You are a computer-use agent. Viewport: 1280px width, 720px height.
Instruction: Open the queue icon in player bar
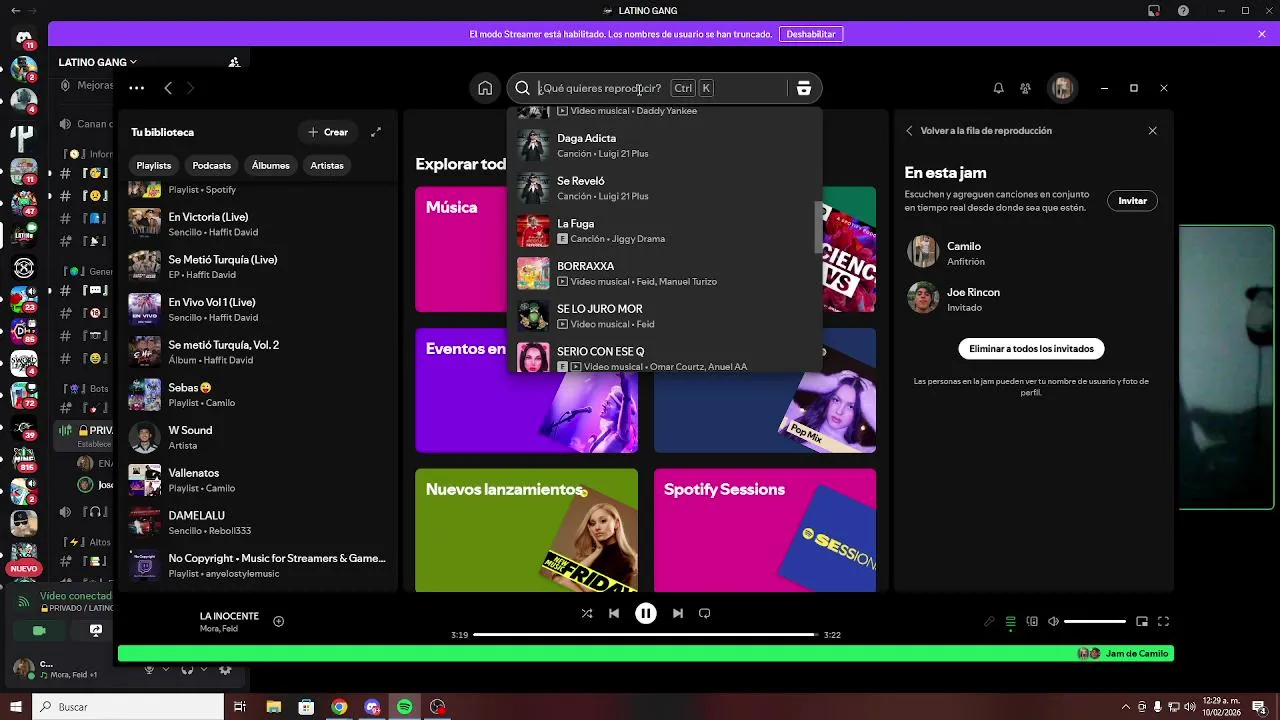click(x=1011, y=621)
